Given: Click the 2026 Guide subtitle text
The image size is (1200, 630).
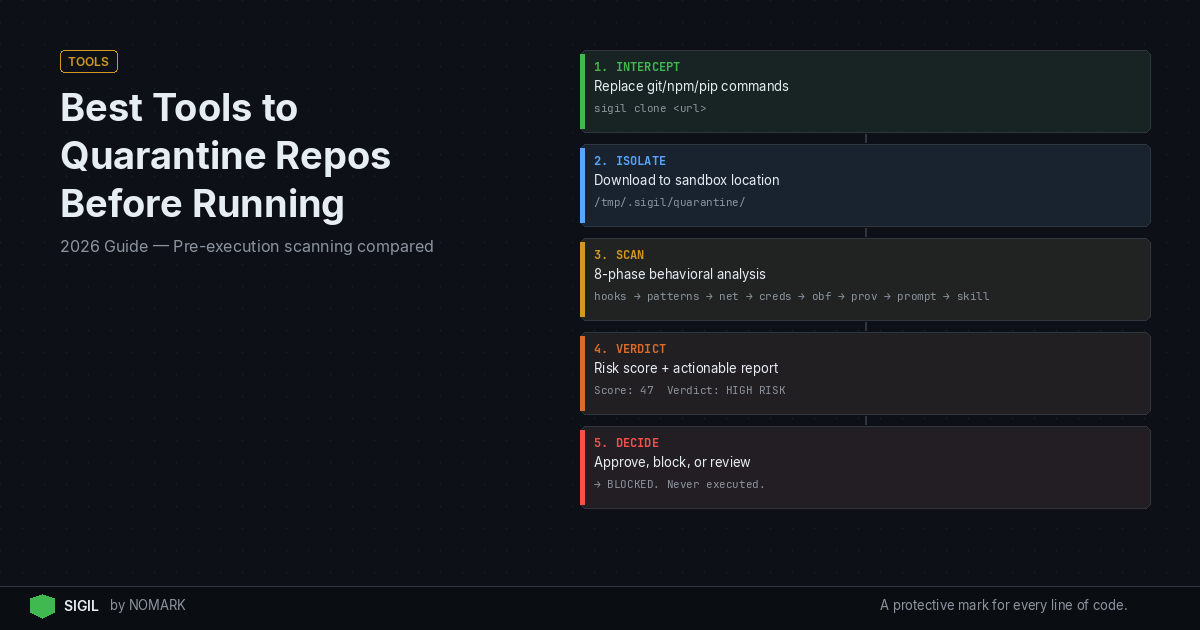Looking at the screenshot, I should [247, 246].
